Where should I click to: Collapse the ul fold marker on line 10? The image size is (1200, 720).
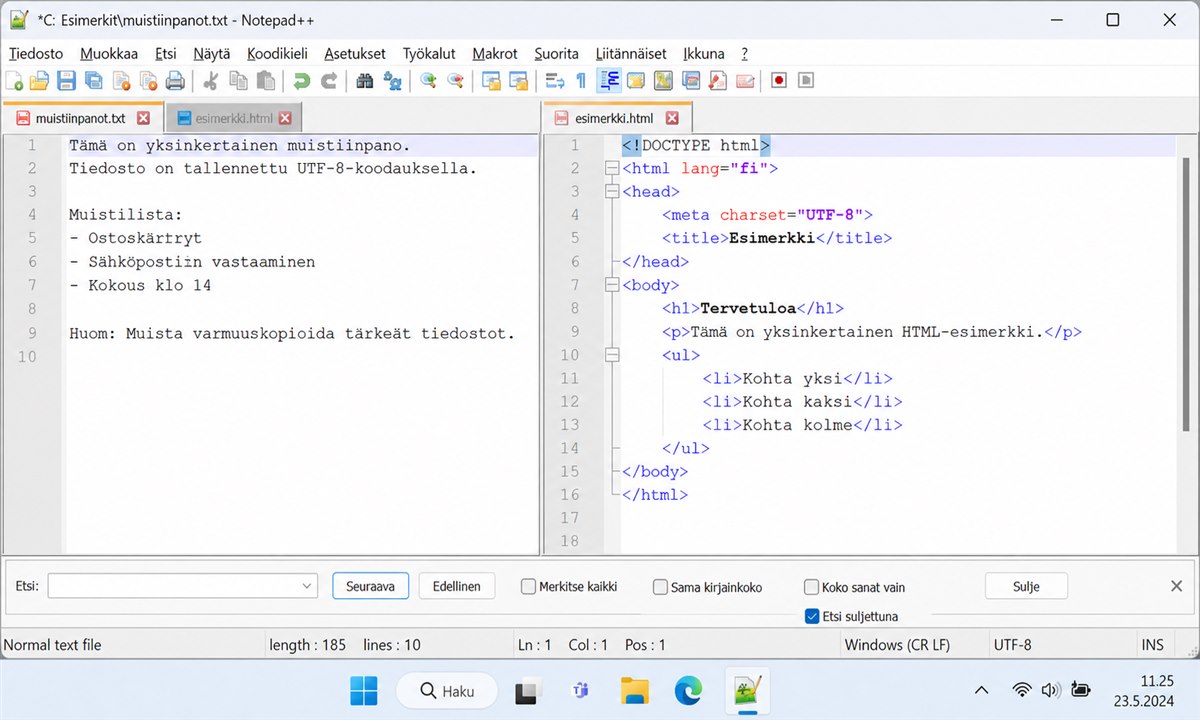(612, 355)
